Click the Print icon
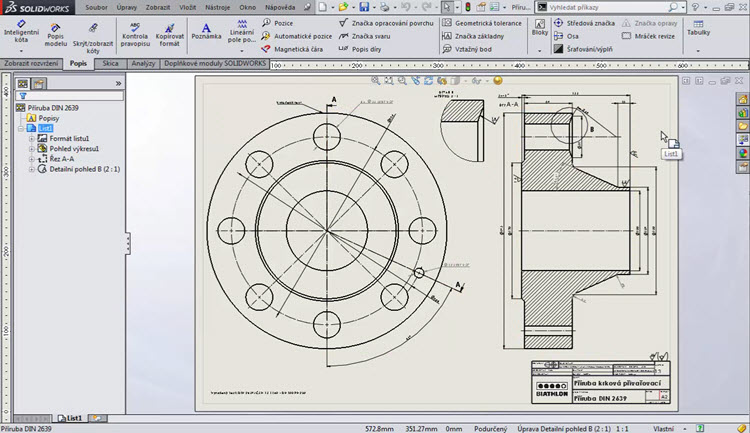This screenshot has height=433, width=750. 384,7
